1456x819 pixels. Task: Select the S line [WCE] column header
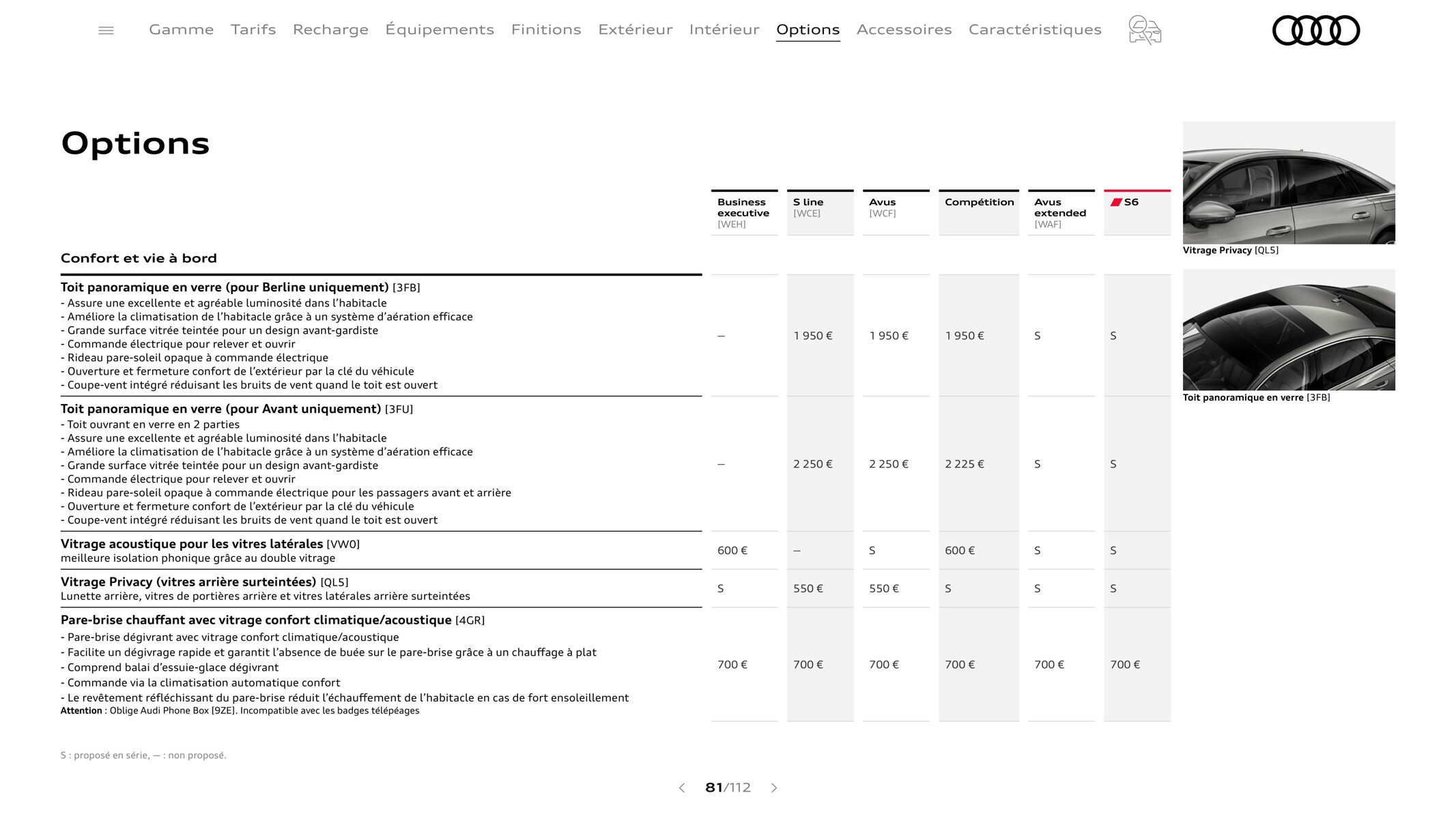tap(820, 212)
